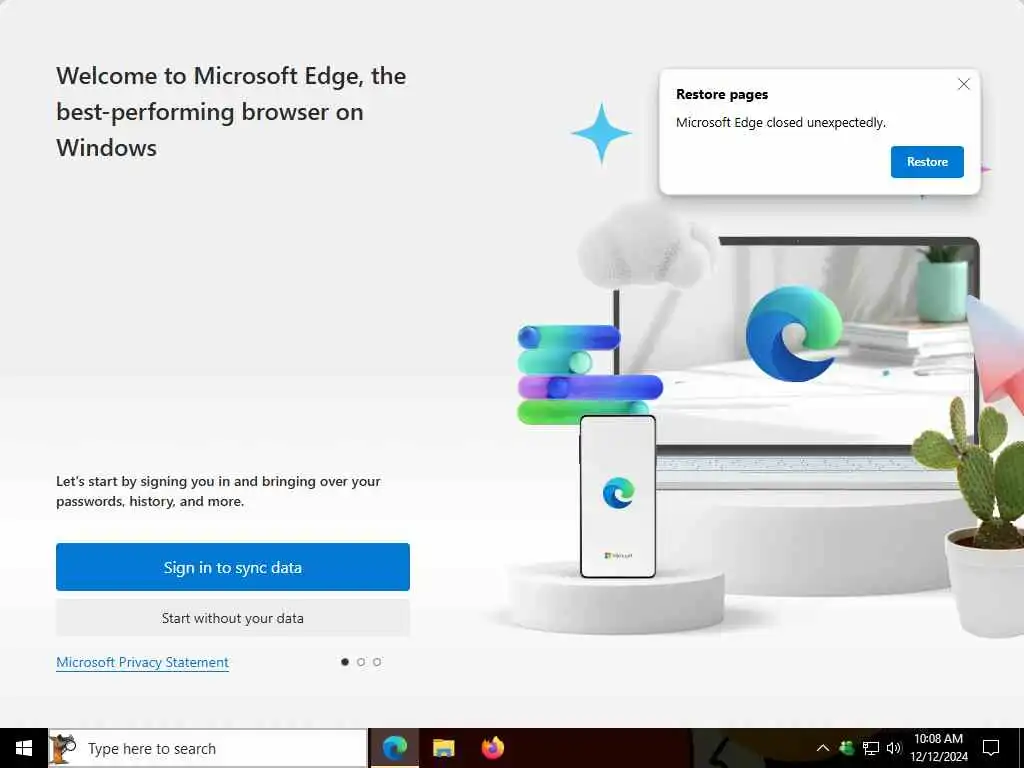
Task: Open the Microsoft Privacy Statement link
Action: click(142, 662)
